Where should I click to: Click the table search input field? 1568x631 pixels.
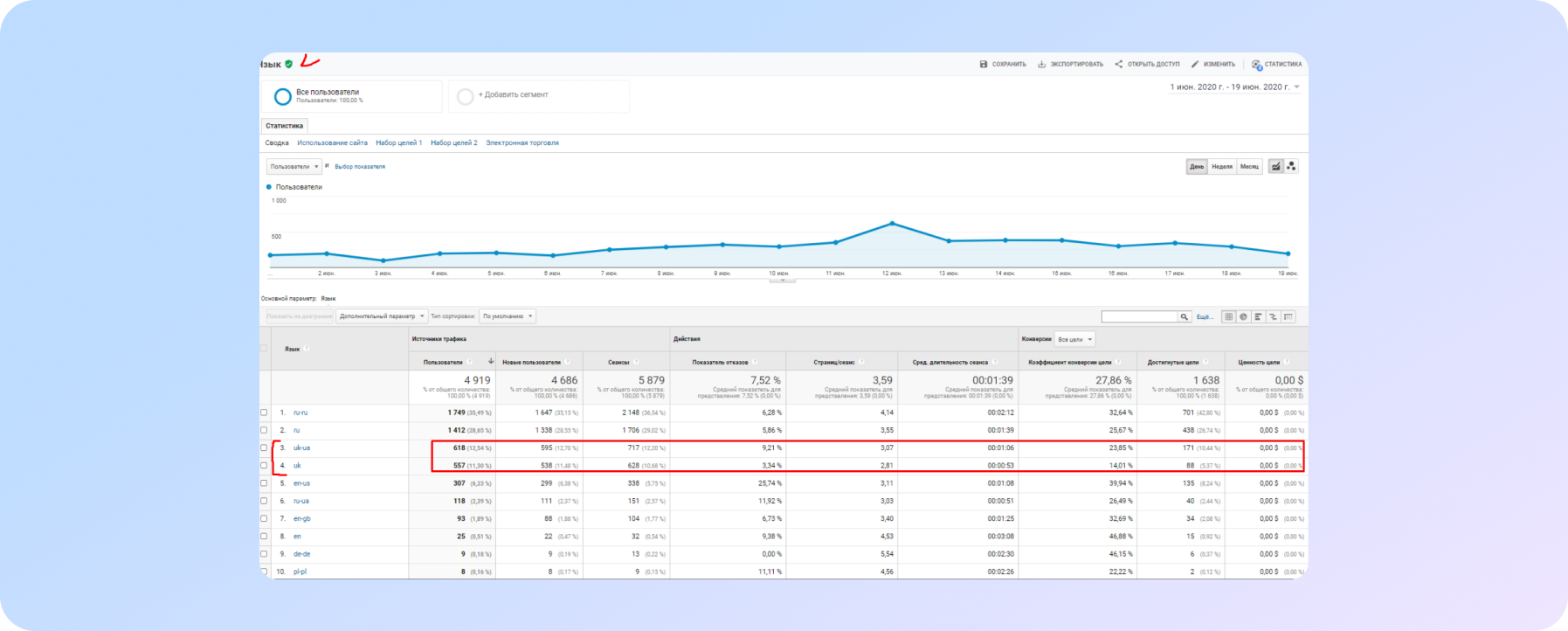pyautogui.click(x=1140, y=317)
